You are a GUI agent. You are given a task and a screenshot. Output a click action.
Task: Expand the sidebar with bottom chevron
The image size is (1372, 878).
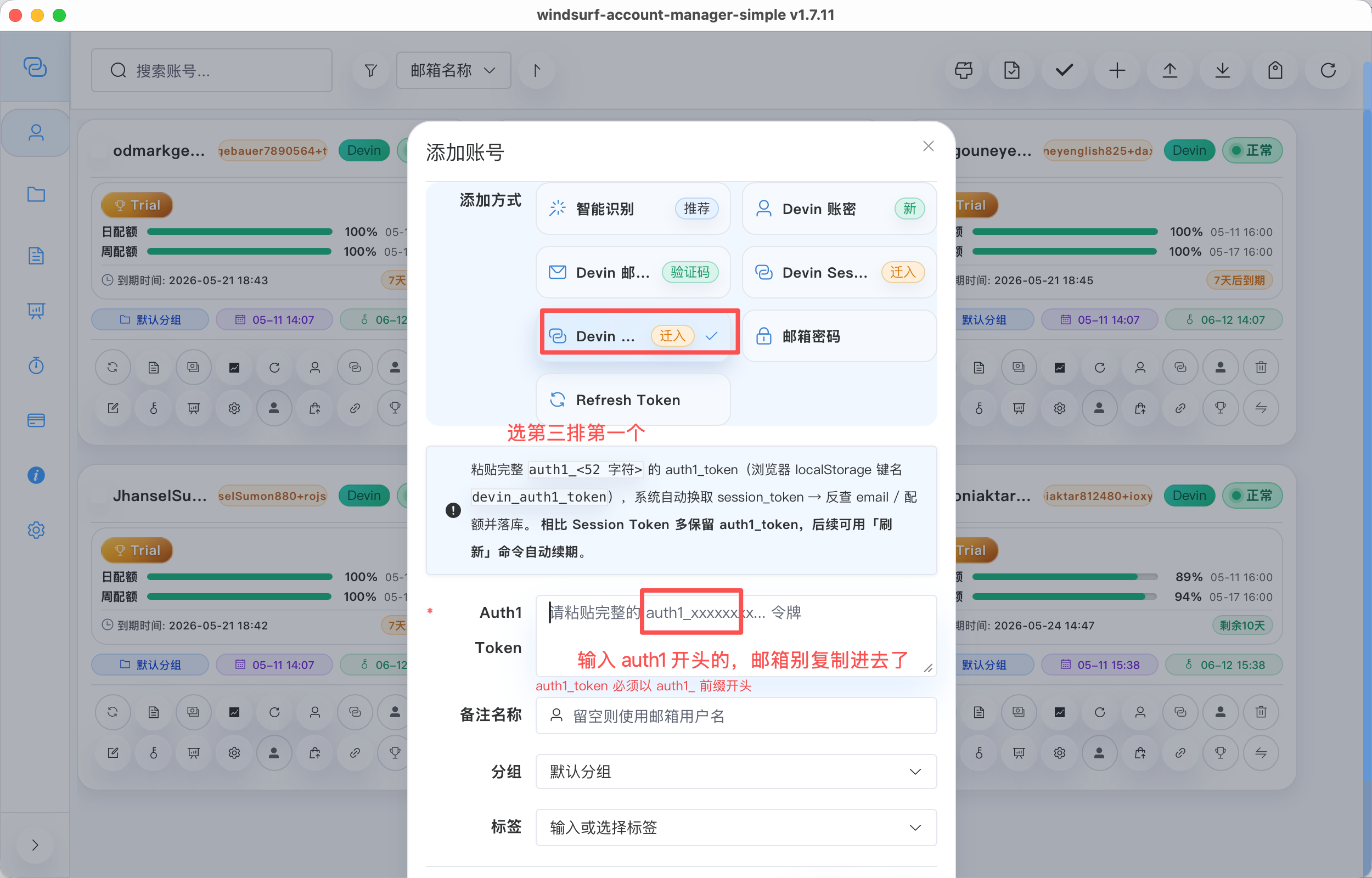coord(35,845)
